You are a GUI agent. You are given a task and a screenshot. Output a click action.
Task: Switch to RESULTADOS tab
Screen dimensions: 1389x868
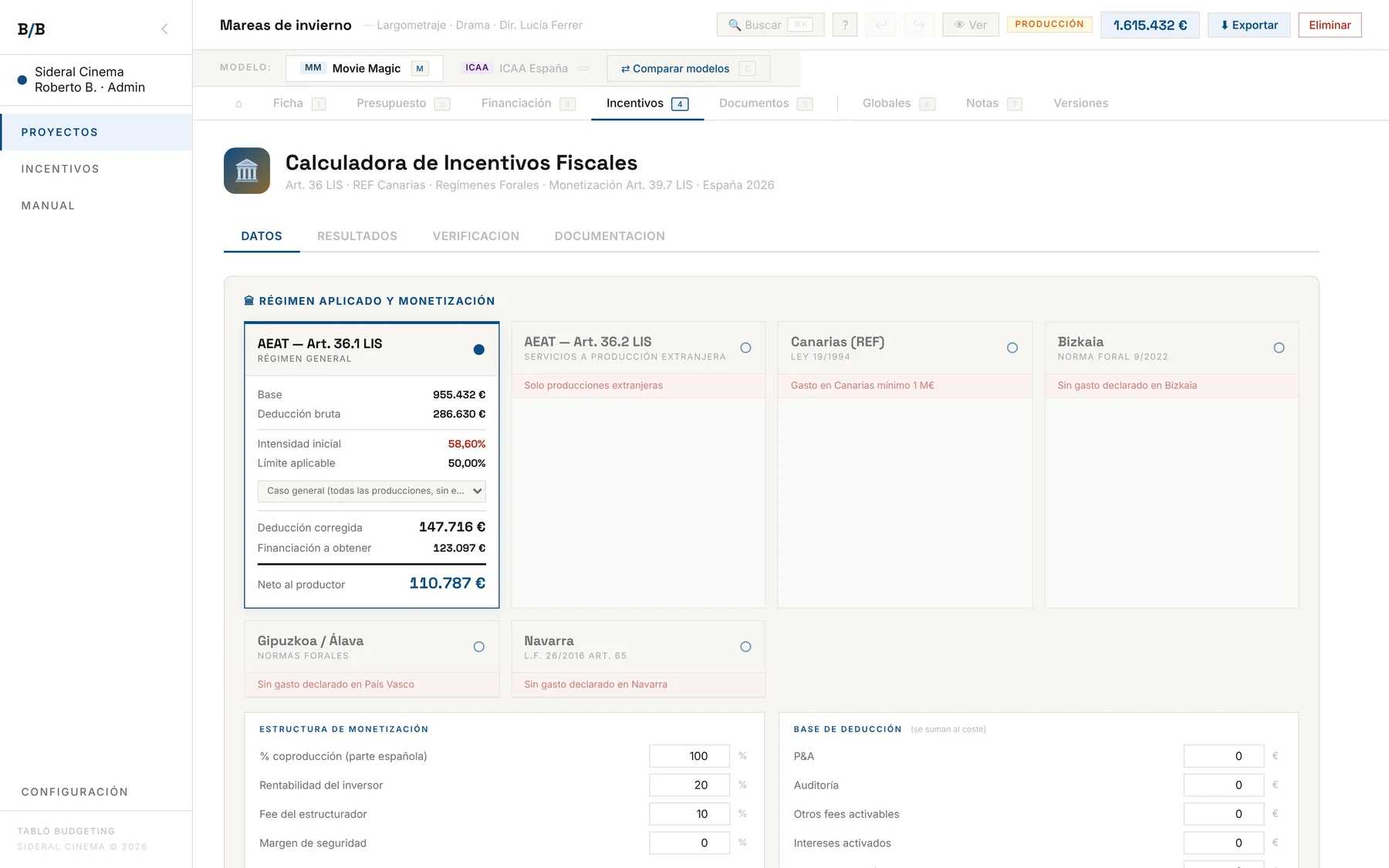point(357,236)
